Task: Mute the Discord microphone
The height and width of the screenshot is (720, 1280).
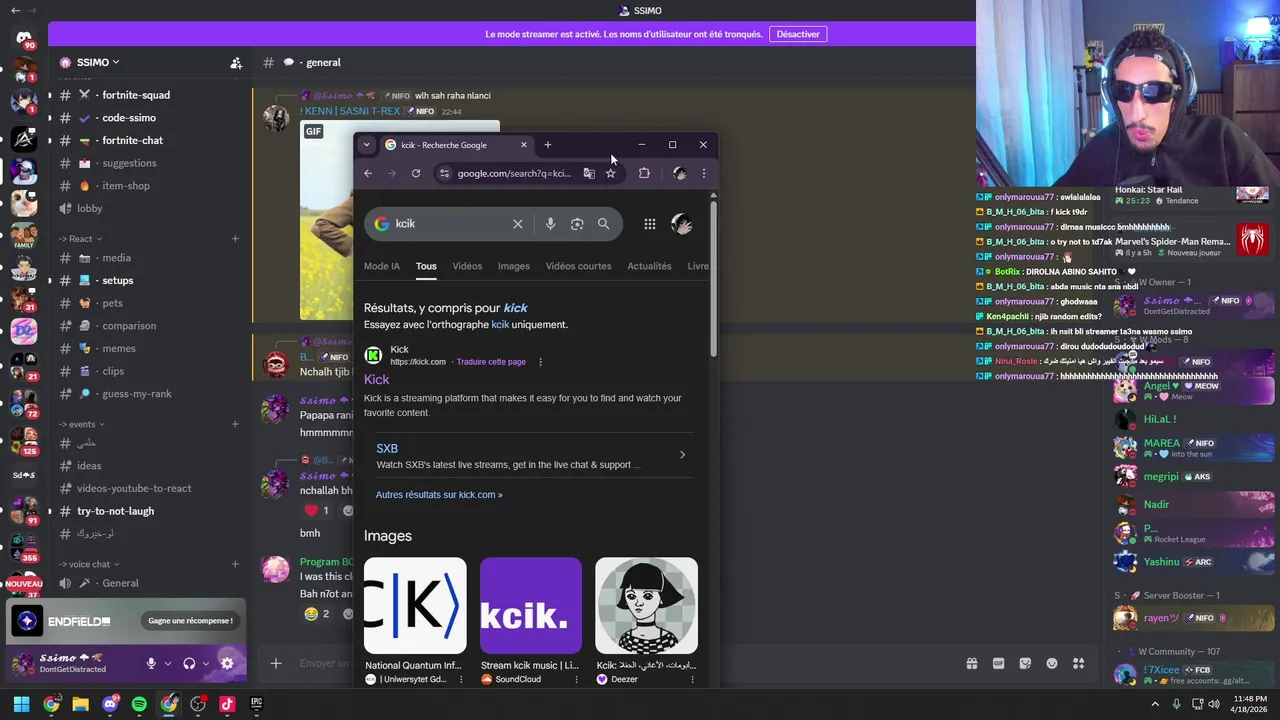Action: [x=151, y=663]
